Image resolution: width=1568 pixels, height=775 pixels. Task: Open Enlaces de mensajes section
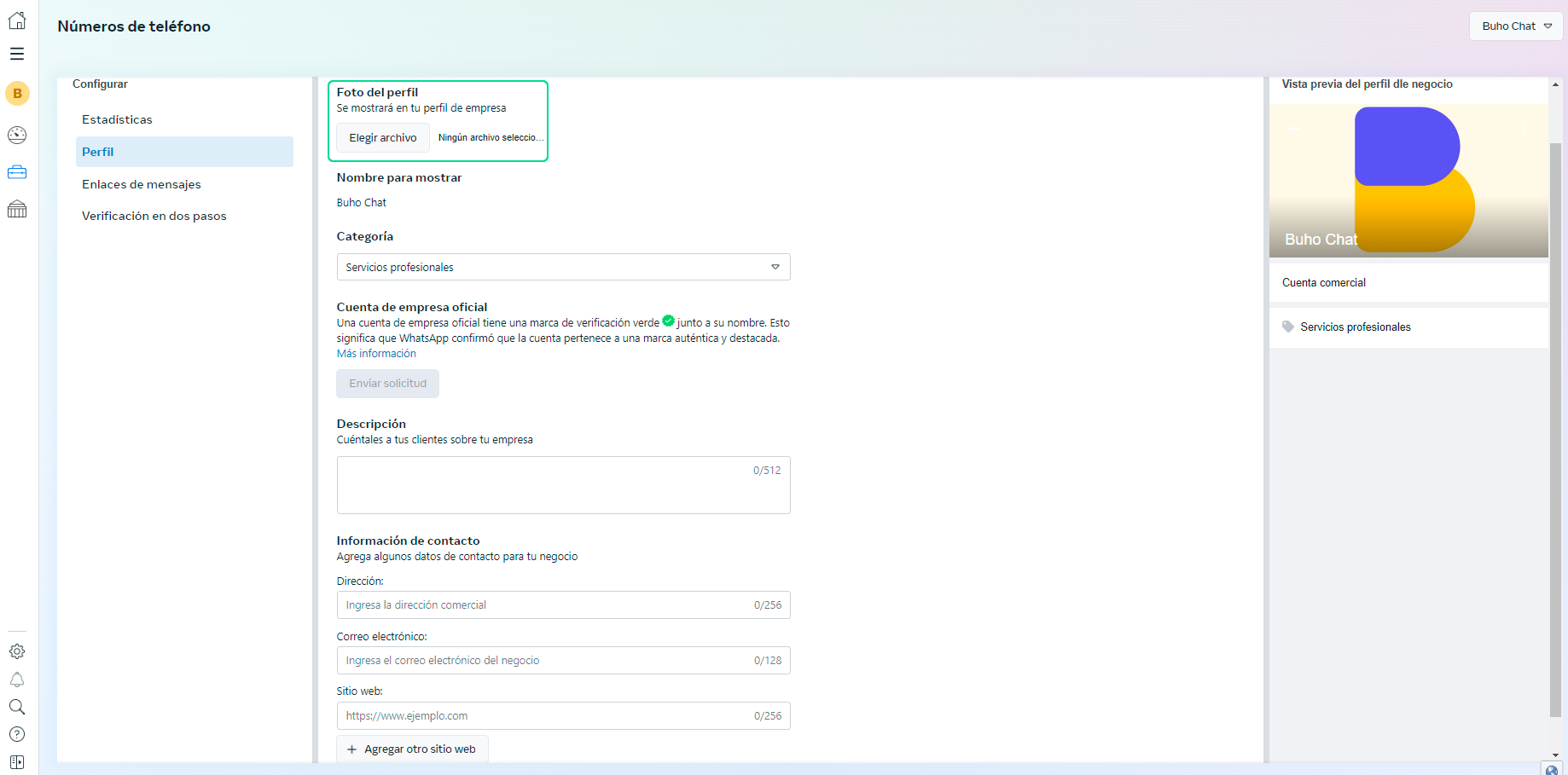click(142, 184)
